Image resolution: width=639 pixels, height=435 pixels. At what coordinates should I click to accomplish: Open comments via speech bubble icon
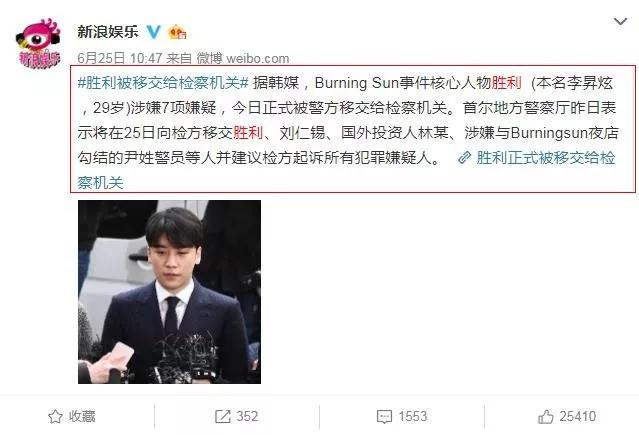point(384,417)
